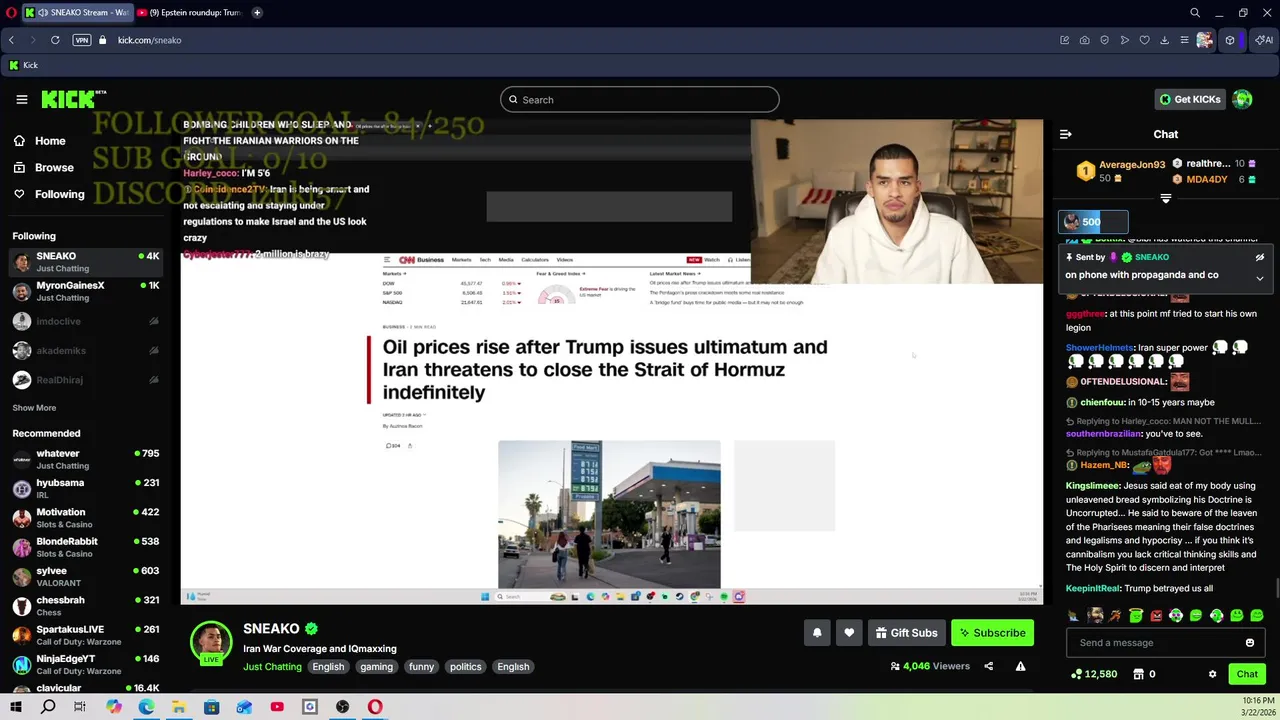Click the channel points balance 12,580
This screenshot has height=720, width=1280.
(x=1093, y=674)
